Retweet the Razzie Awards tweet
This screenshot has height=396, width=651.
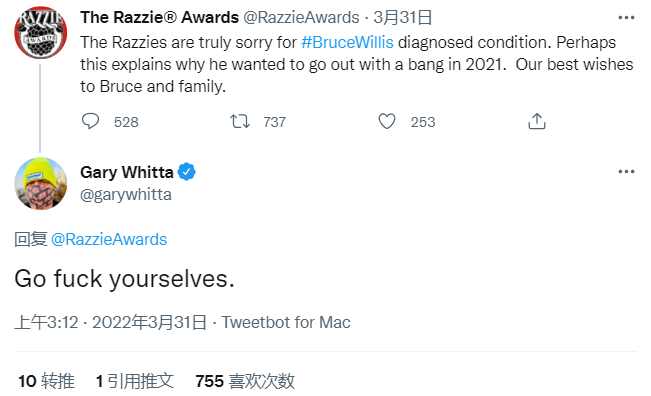240,121
